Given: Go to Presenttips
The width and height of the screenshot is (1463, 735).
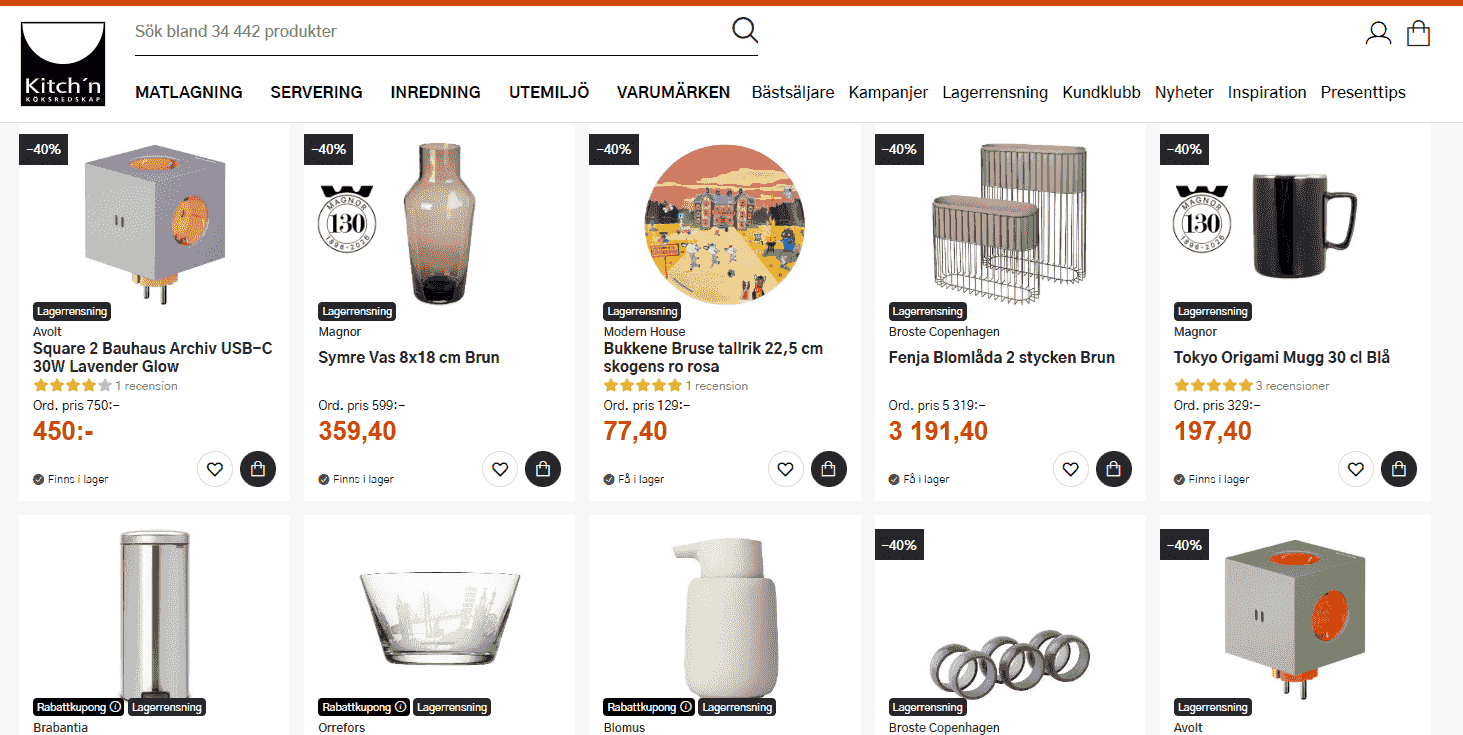Looking at the screenshot, I should click(1363, 92).
